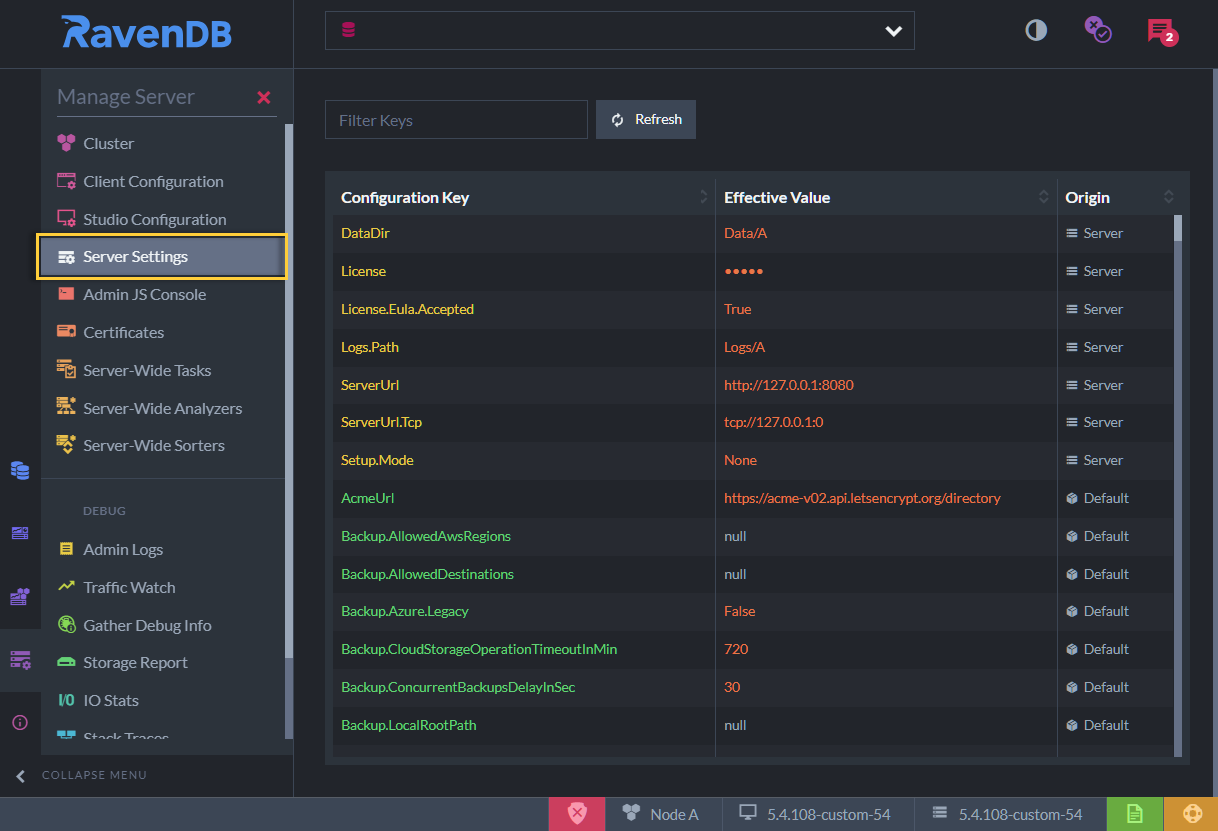Image resolution: width=1218 pixels, height=831 pixels.
Task: Click the server version 5.4.108-custom-54 with stacked-lines icon
Action: tap(1006, 814)
